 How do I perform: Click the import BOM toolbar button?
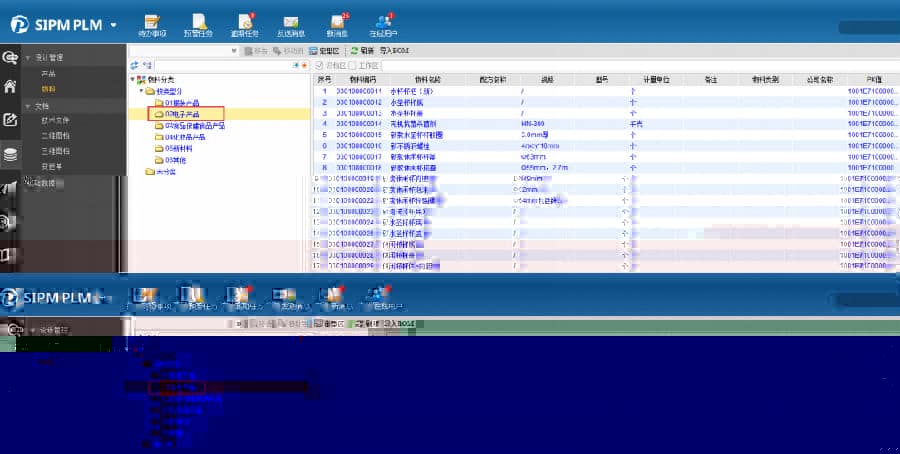coord(394,51)
